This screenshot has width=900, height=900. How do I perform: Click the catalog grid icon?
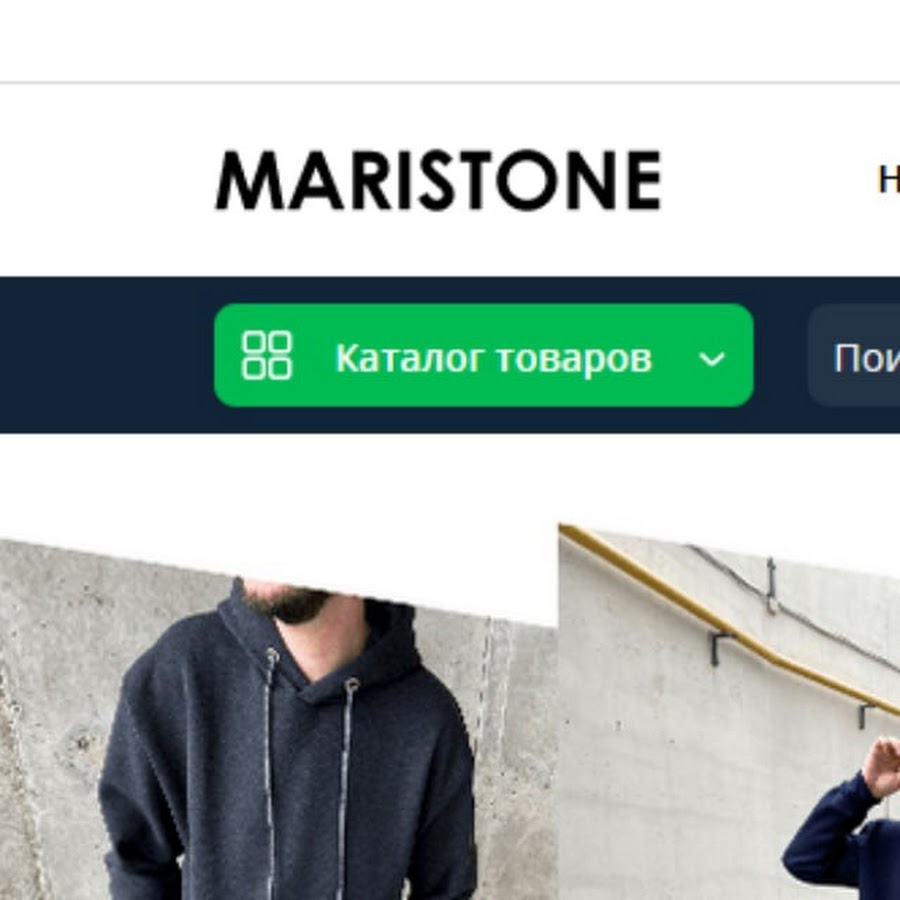[267, 355]
